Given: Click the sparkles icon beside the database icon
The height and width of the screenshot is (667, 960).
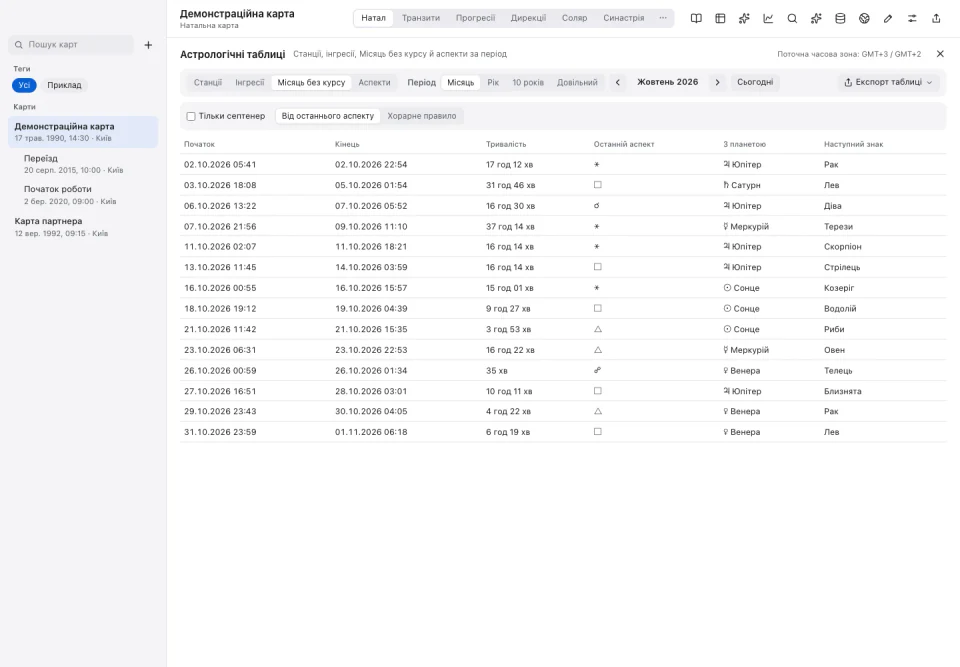Looking at the screenshot, I should click(x=816, y=18).
